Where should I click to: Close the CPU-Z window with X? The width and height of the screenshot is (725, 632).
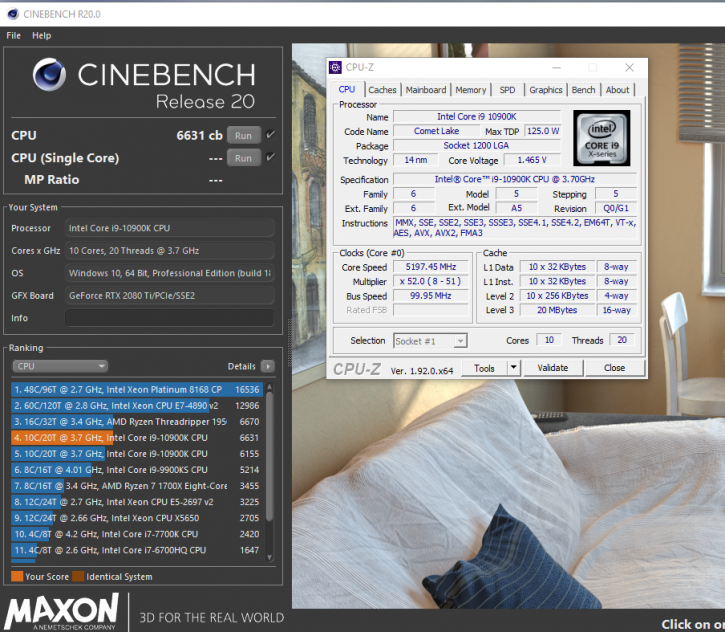(x=629, y=68)
